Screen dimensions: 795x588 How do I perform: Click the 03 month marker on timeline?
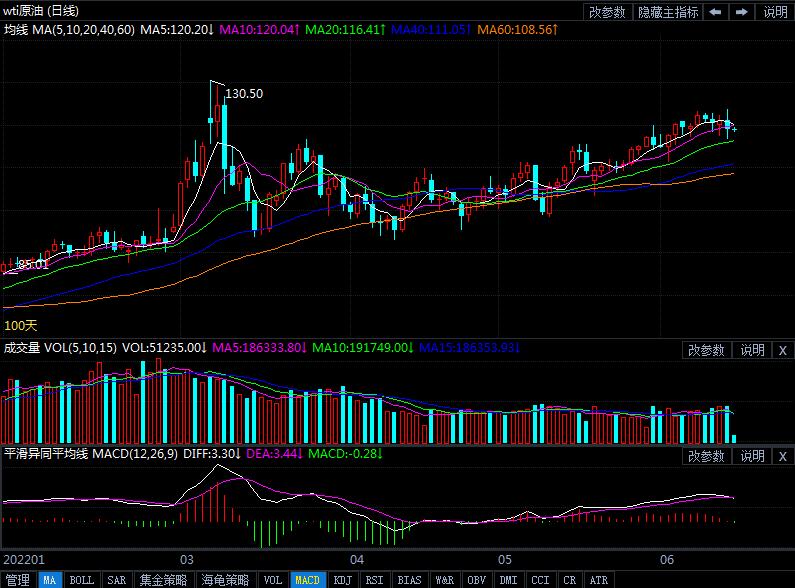[186, 559]
